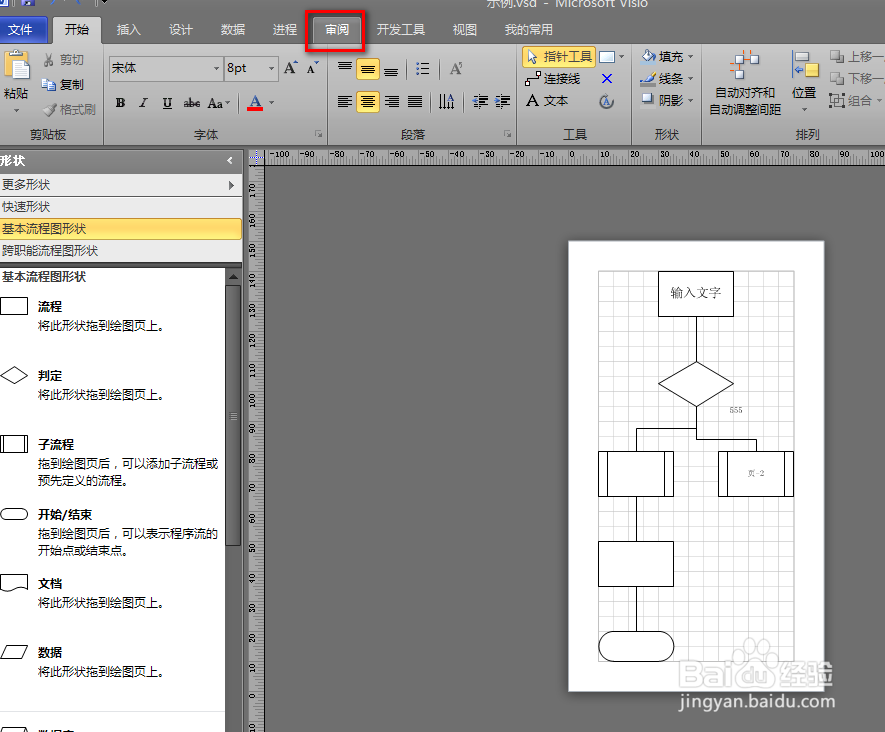Click Auto Align and Space (自动对齐和自动调整间距)
Screen dimensions: 885x732
(744, 83)
